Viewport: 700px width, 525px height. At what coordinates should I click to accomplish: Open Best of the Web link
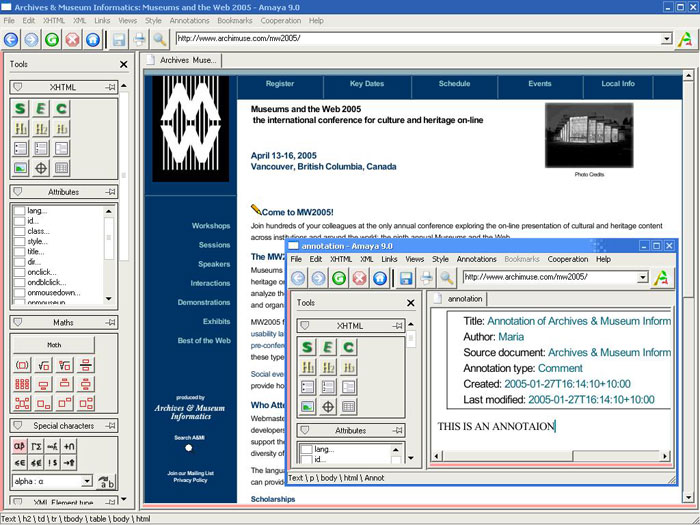[x=204, y=341]
